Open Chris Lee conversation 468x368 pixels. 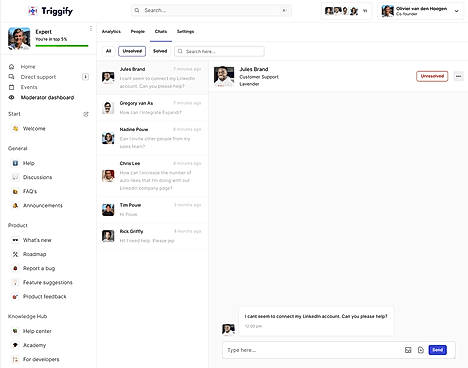coord(153,176)
